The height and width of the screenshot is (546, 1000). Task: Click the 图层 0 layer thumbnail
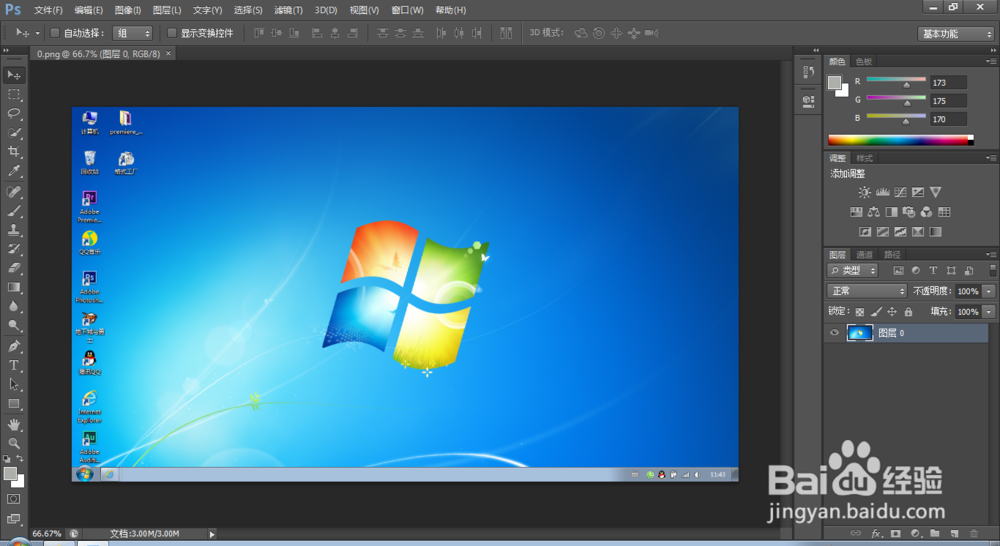(859, 333)
